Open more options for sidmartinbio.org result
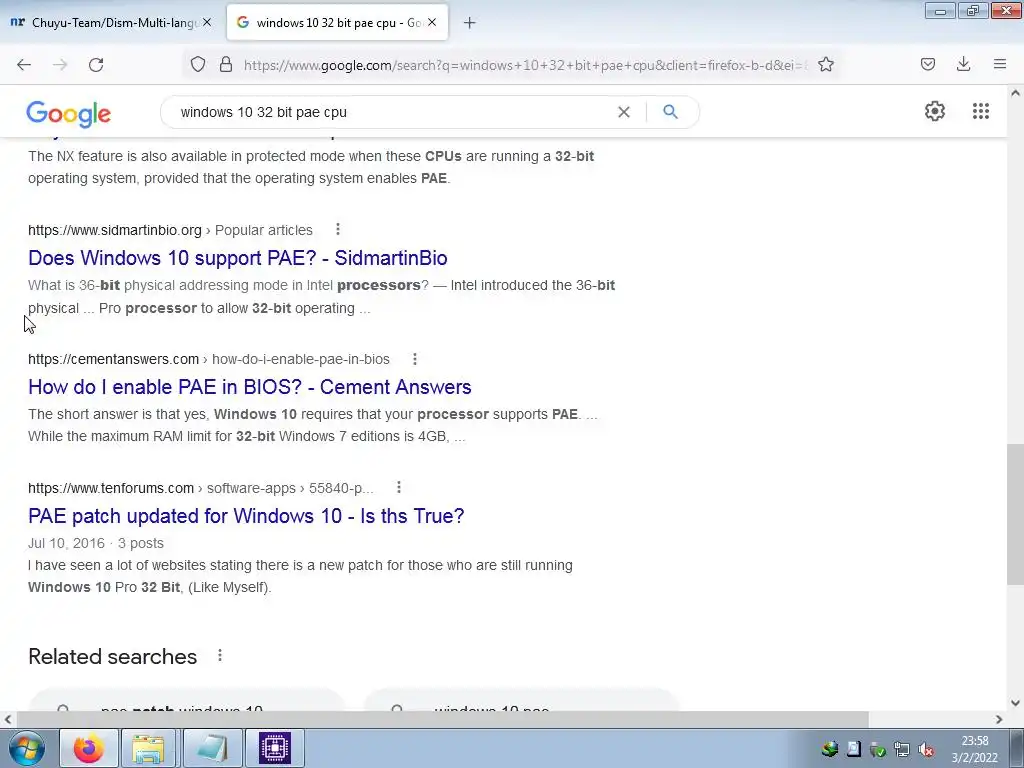 coord(338,229)
